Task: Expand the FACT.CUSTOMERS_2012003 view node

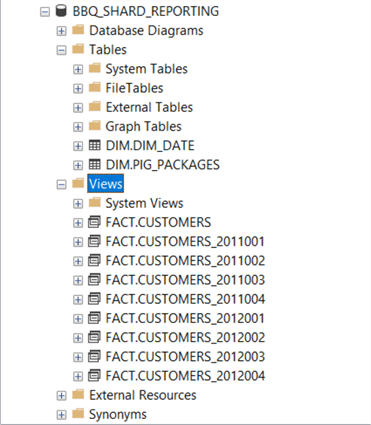Action: click(78, 357)
